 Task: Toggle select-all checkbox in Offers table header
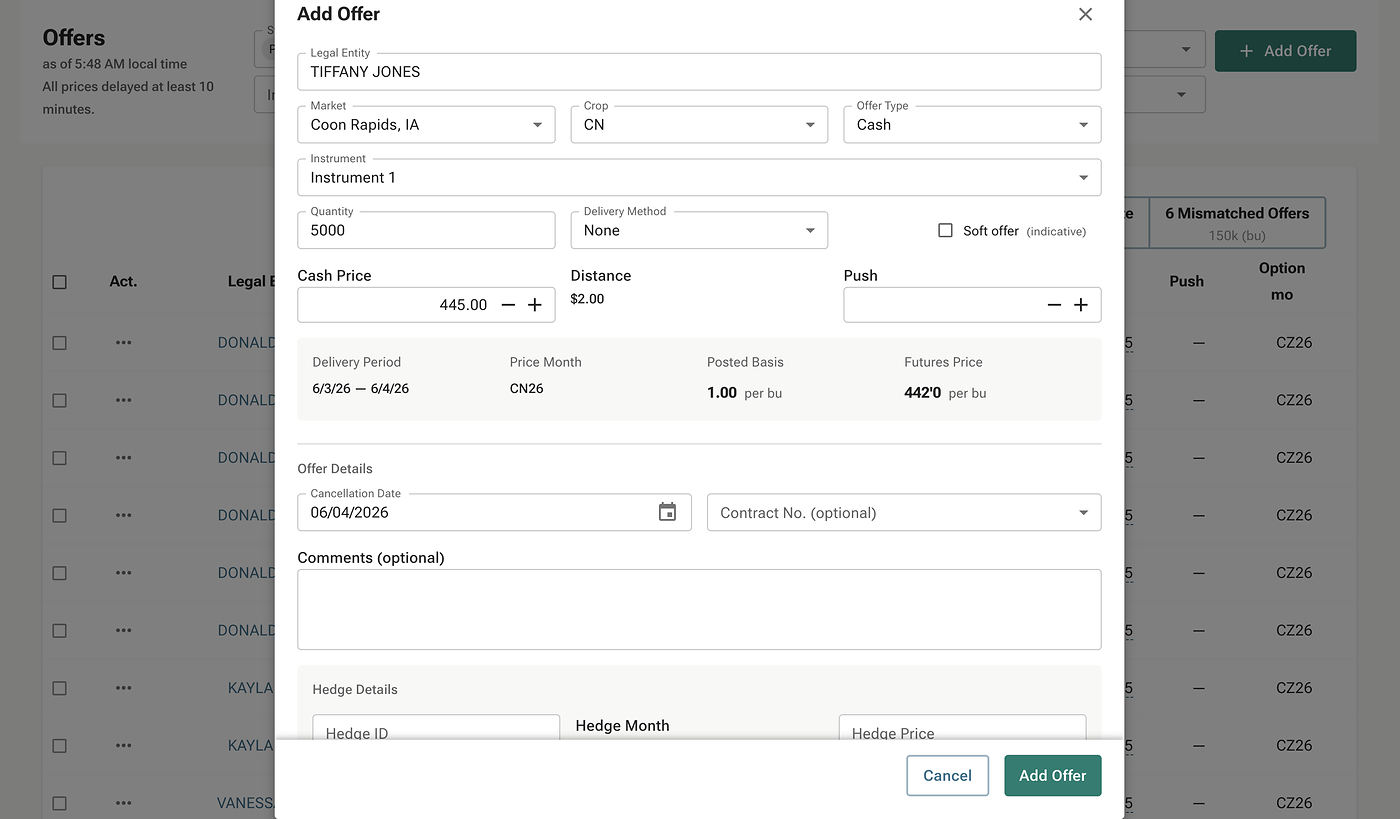[x=59, y=282]
